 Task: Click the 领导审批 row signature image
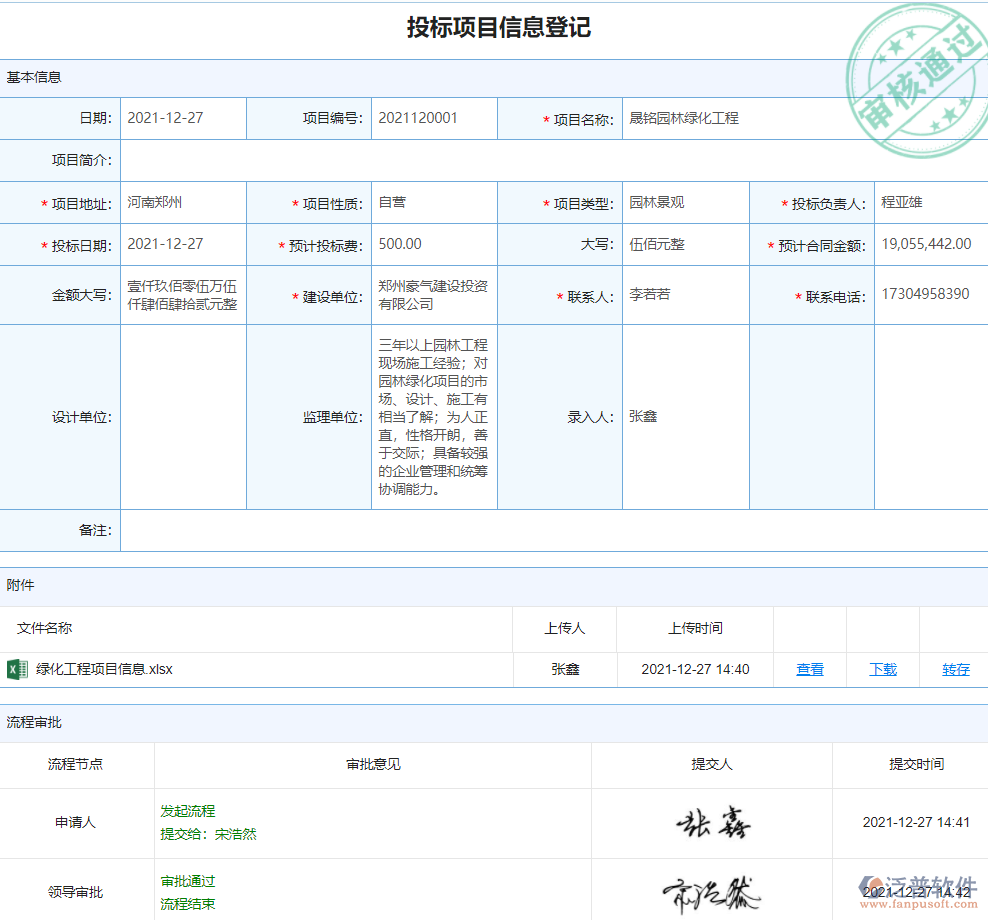pos(711,892)
